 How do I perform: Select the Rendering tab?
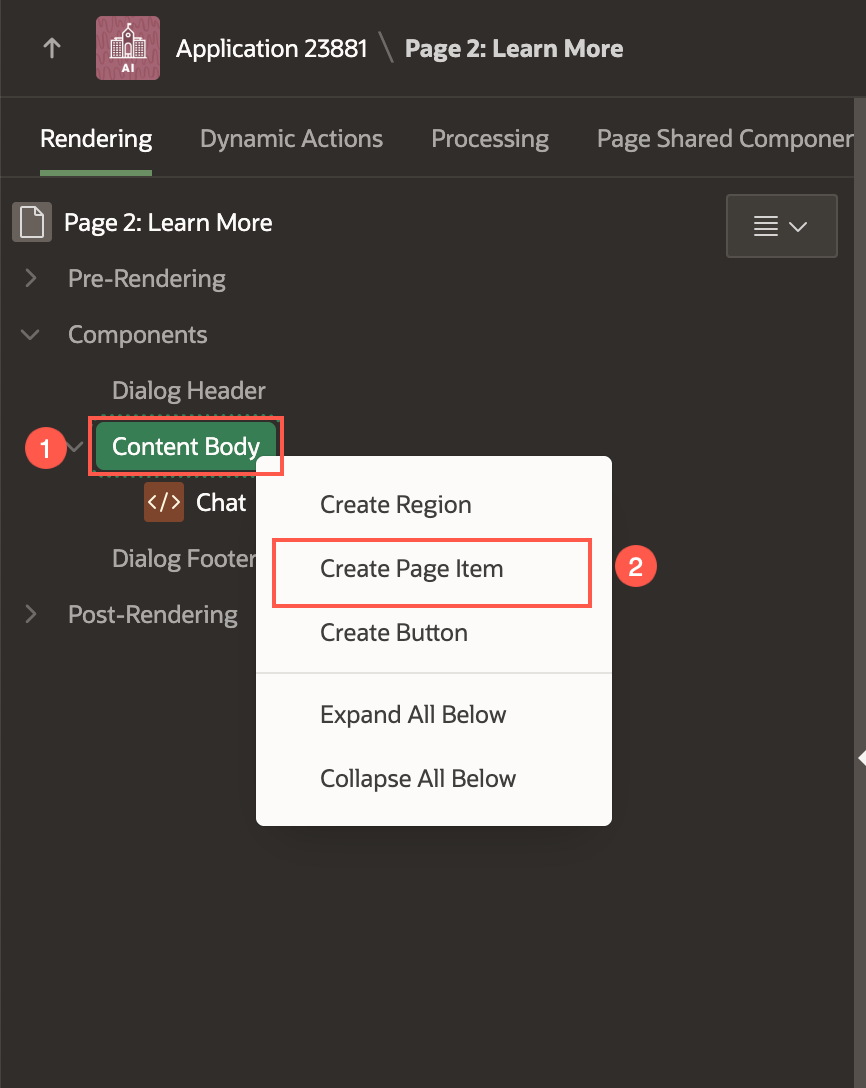point(96,139)
